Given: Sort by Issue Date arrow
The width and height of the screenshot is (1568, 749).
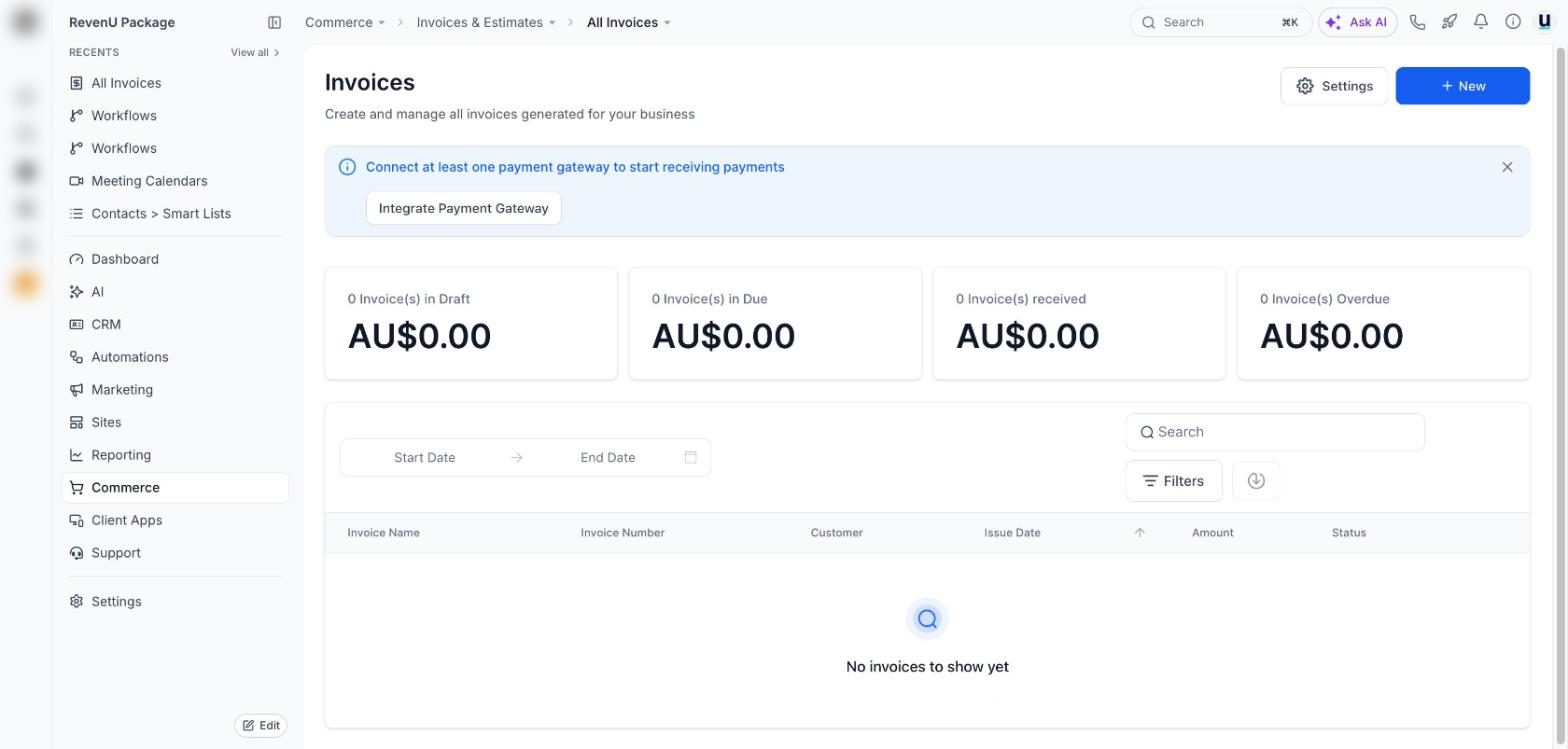Looking at the screenshot, I should click(1139, 533).
